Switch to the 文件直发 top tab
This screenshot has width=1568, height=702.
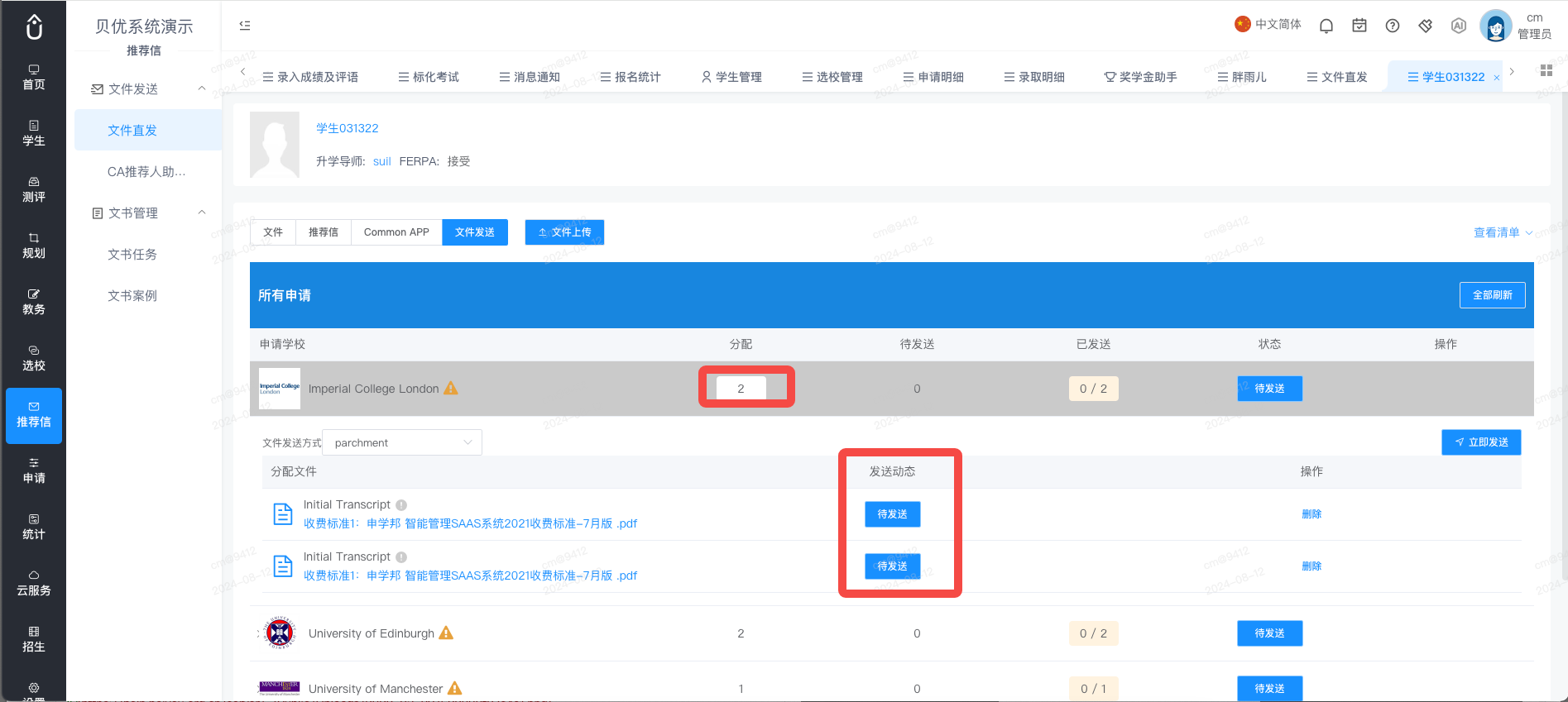click(x=1336, y=77)
